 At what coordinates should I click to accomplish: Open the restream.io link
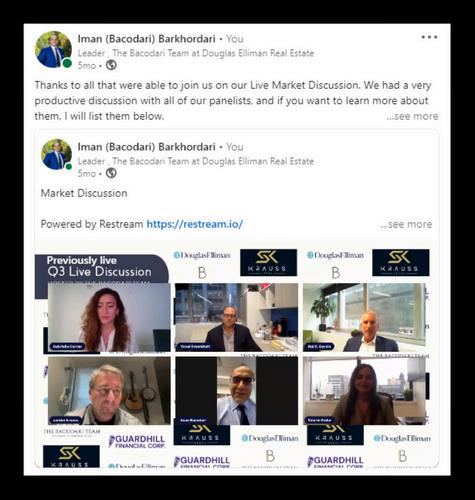(195, 224)
